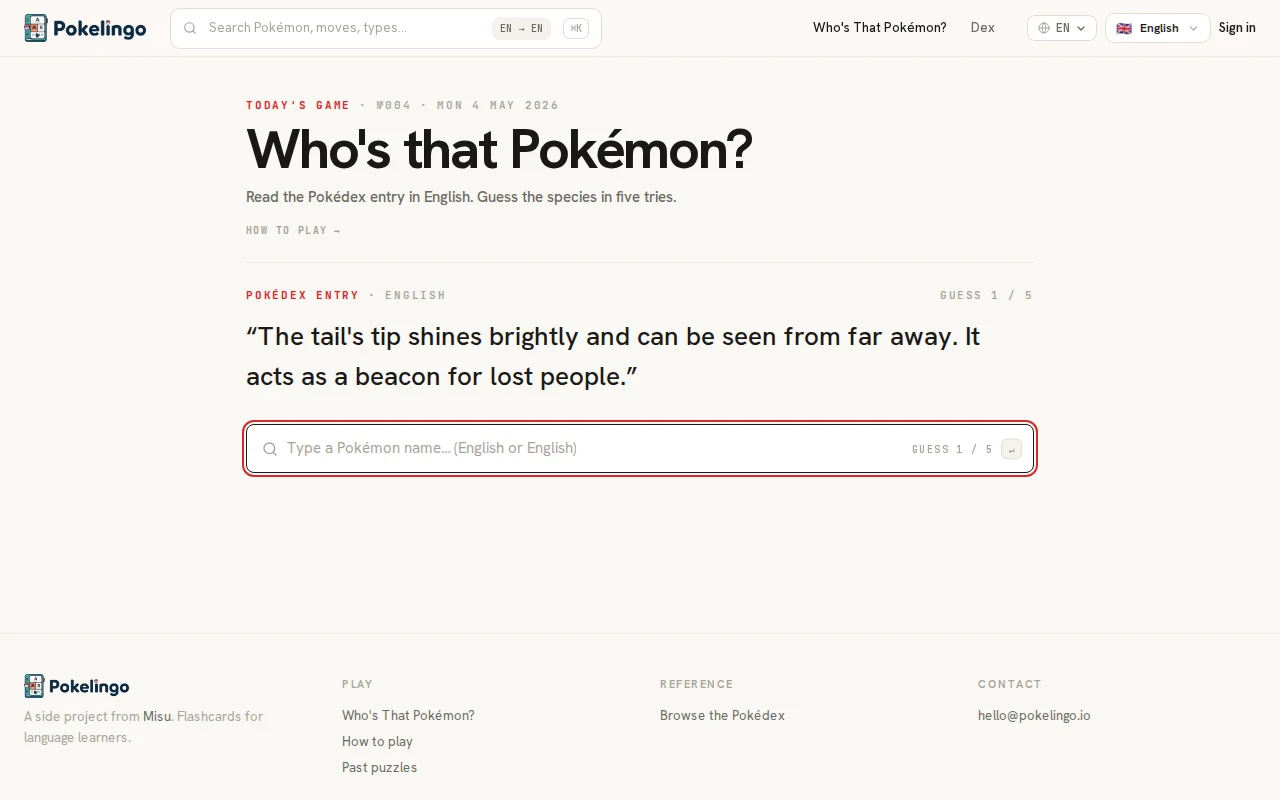Image resolution: width=1280 pixels, height=800 pixels.
Task: Open the Misu link in footer
Action: click(157, 716)
